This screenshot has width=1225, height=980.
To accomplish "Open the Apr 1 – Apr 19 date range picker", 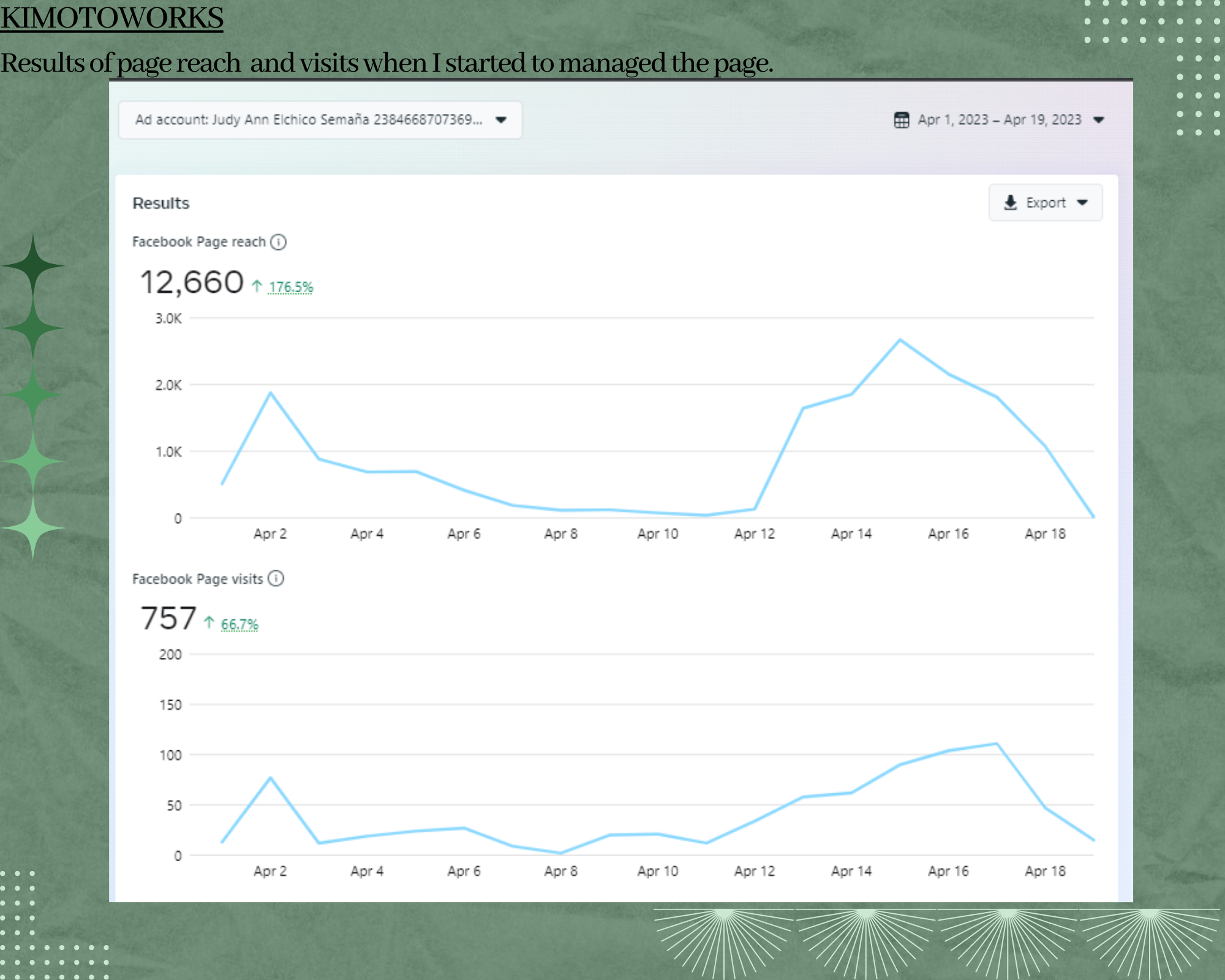I will 999,120.
